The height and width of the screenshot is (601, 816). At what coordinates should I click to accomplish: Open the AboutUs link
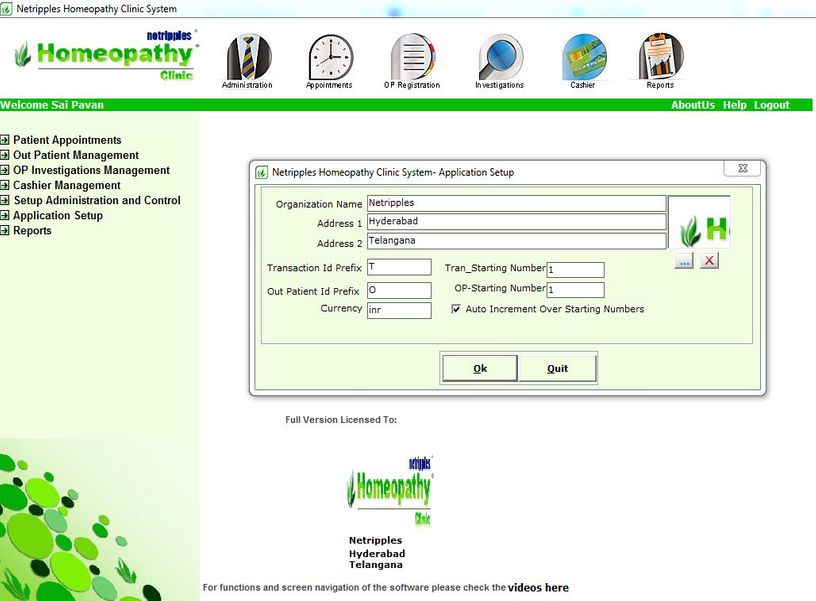[x=693, y=105]
